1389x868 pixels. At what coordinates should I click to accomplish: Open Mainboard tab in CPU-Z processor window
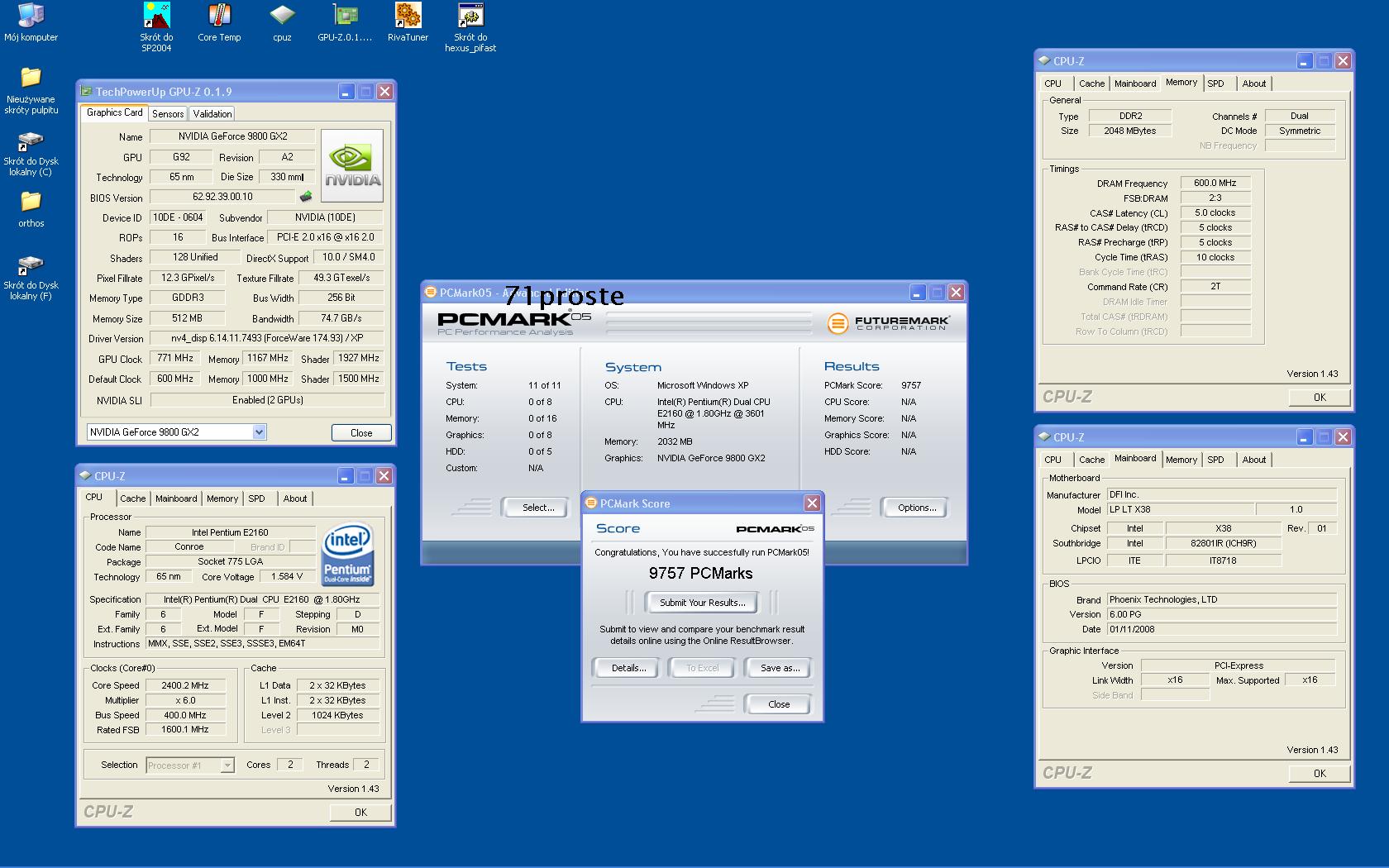pyautogui.click(x=176, y=498)
